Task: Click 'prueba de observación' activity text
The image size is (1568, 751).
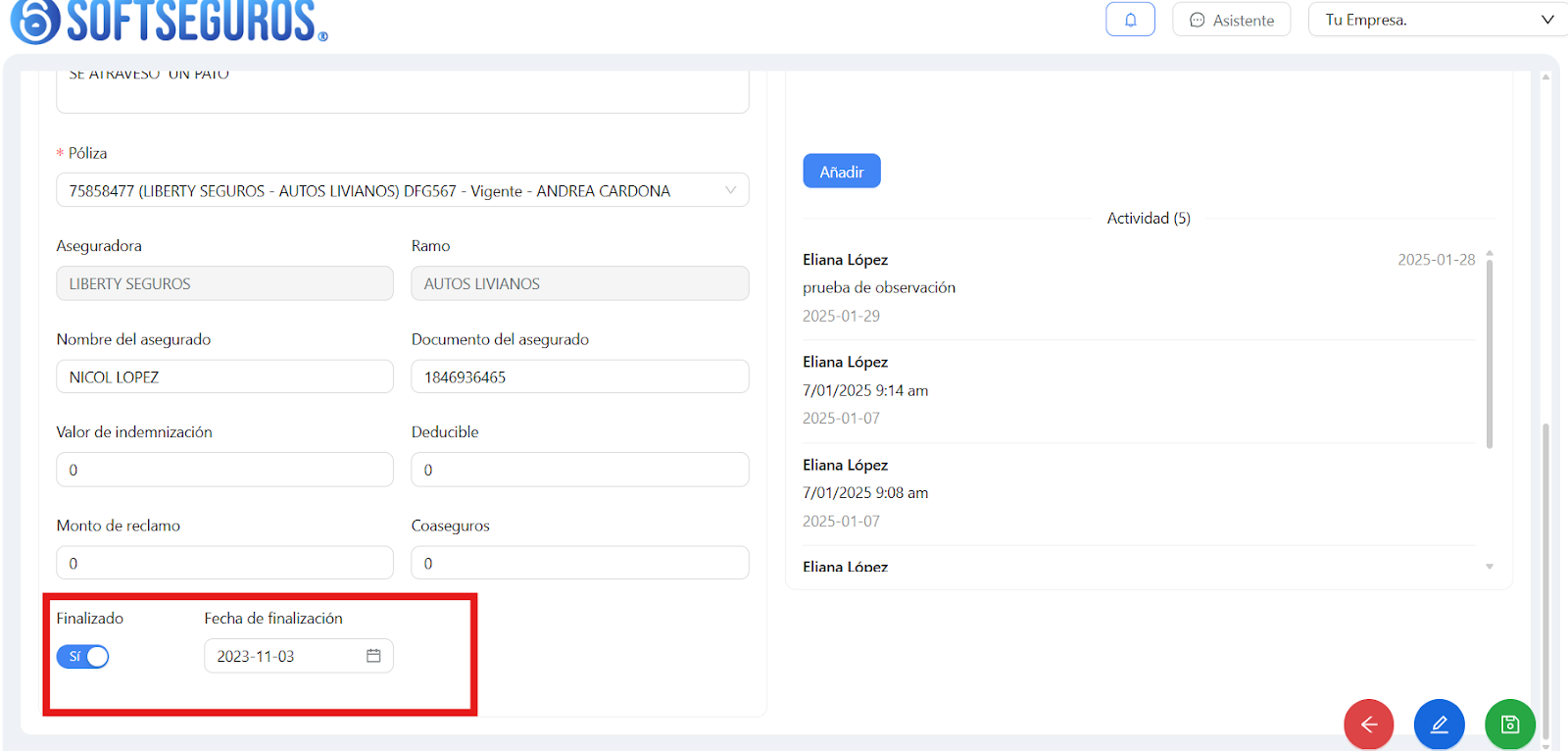Action: (879, 287)
